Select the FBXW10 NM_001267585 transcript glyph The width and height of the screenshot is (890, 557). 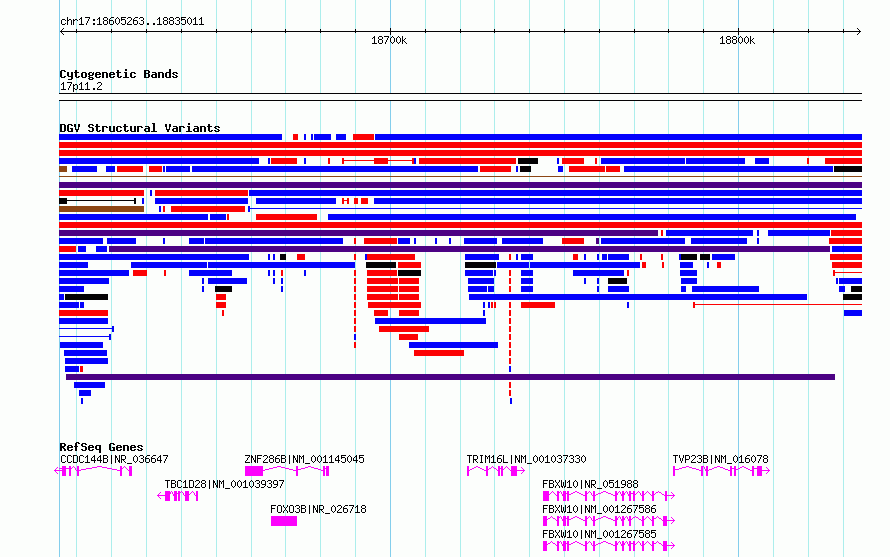[x=608, y=546]
